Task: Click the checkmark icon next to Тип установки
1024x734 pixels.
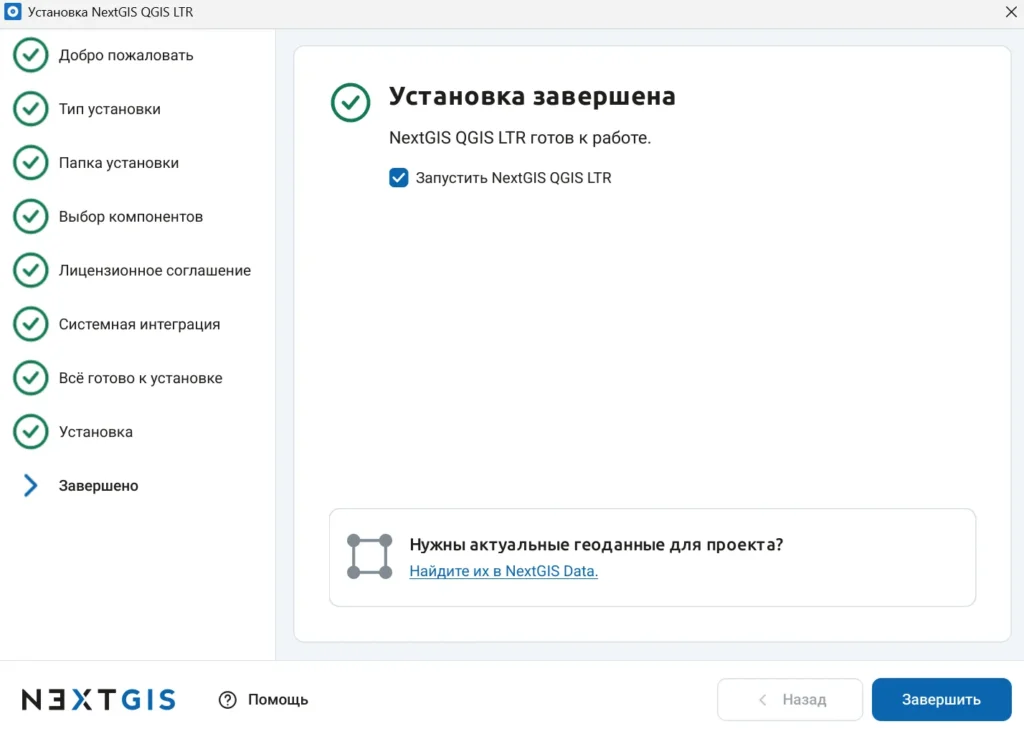Action: [30, 108]
